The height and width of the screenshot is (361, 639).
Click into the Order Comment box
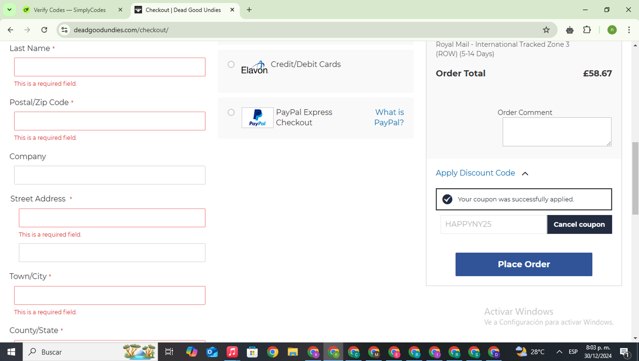click(x=557, y=132)
